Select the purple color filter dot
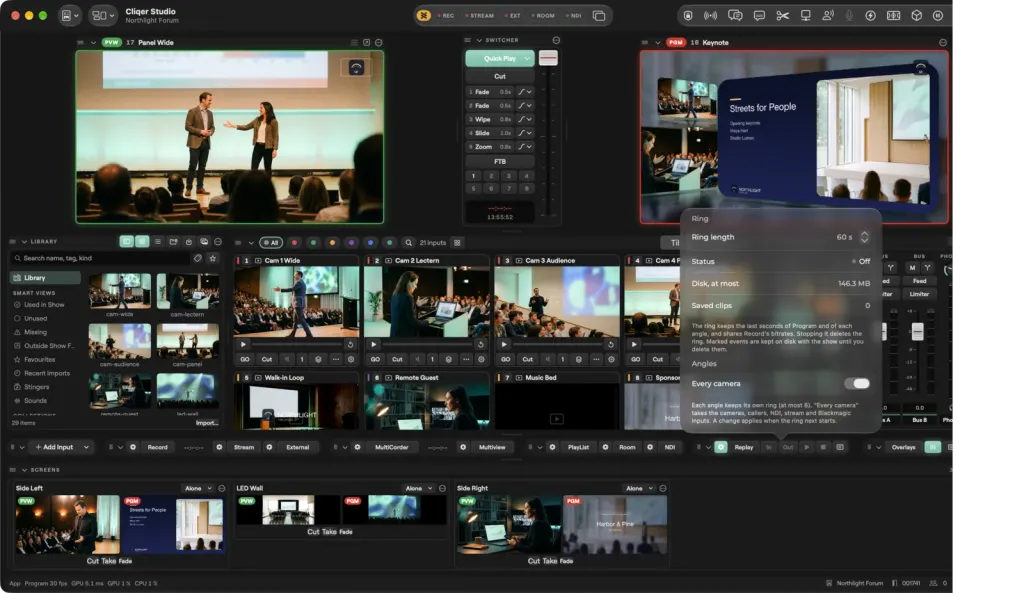 [351, 243]
